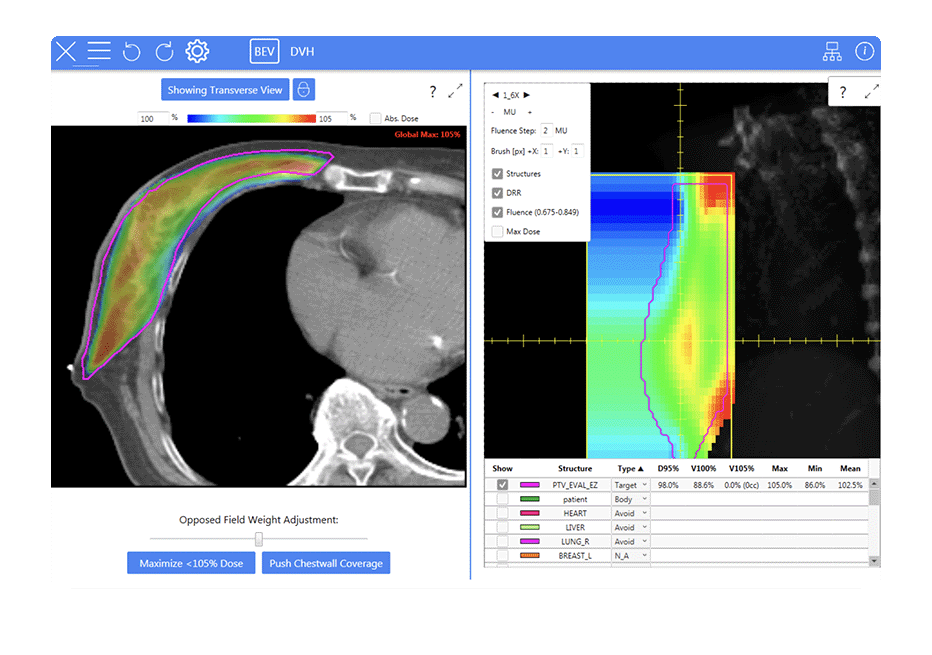Switch to the DVH tab
Viewport: 932px width, 655px height.
(x=302, y=52)
